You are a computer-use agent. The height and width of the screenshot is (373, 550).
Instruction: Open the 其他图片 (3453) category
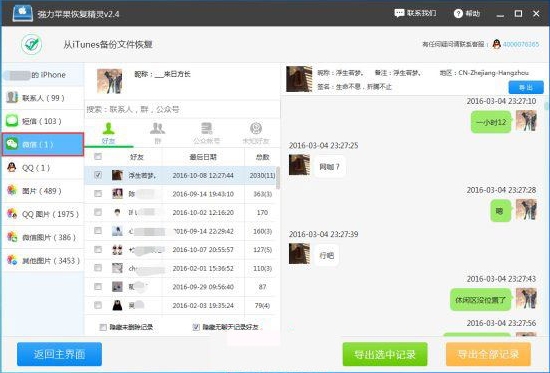click(43, 260)
